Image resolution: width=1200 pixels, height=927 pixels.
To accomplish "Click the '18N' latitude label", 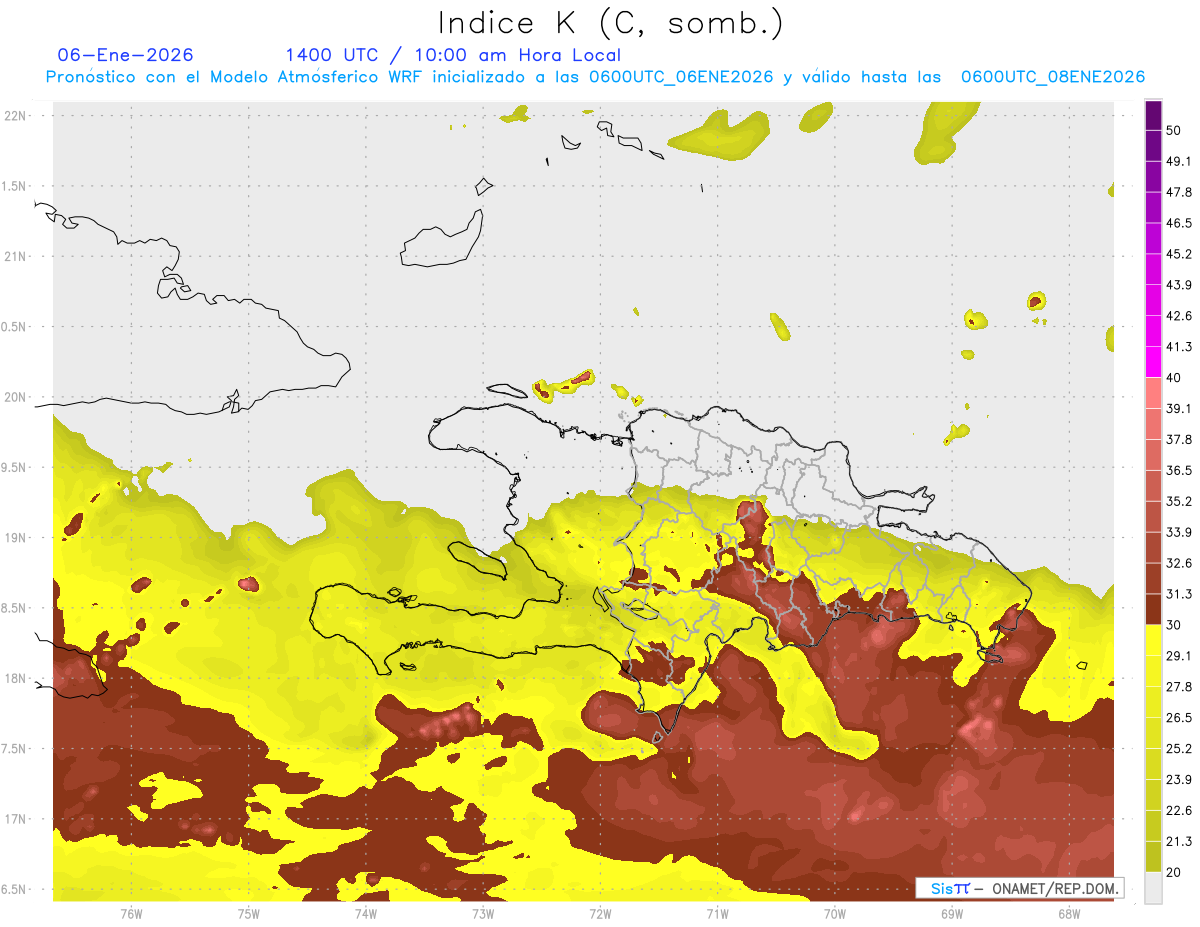I will click(x=16, y=678).
